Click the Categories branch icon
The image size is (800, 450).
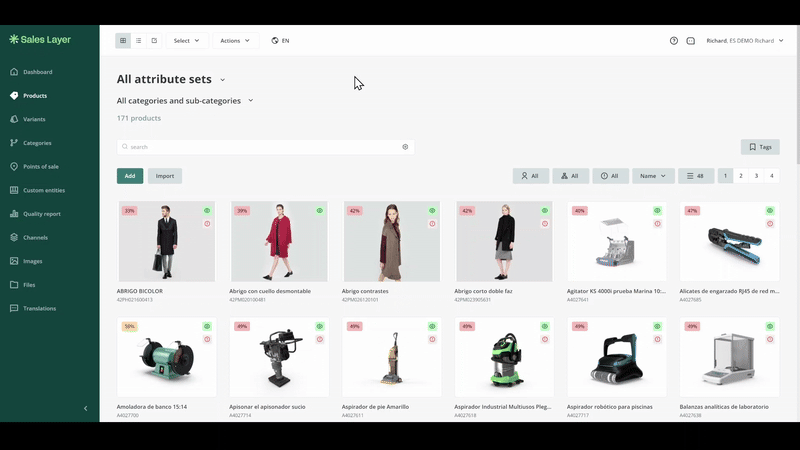coord(14,143)
